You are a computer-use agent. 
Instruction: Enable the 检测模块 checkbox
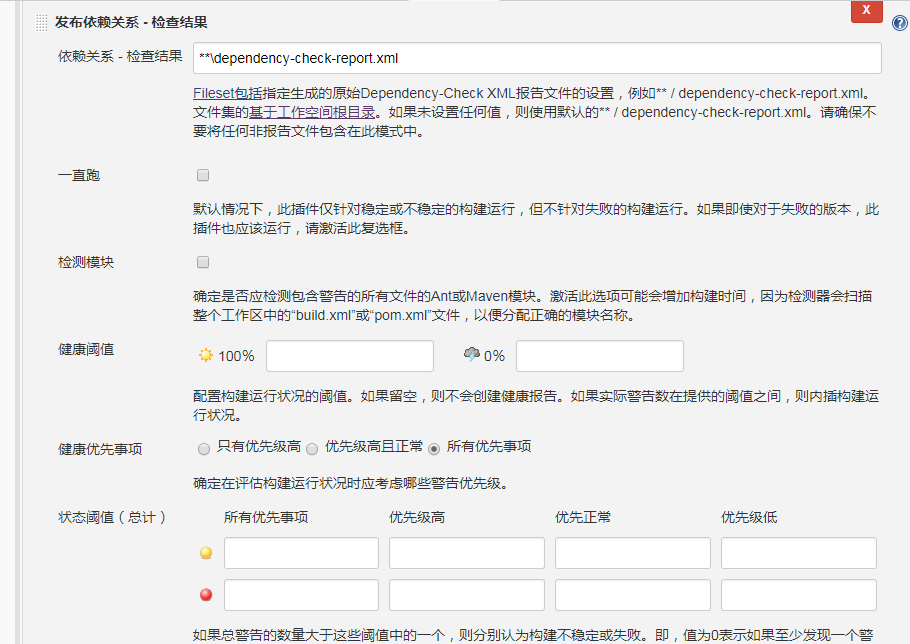203,262
